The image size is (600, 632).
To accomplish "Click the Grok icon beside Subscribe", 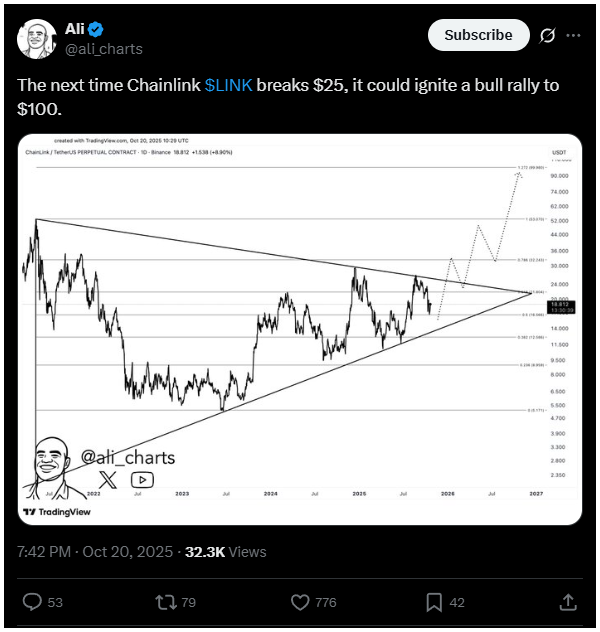I will 547,35.
